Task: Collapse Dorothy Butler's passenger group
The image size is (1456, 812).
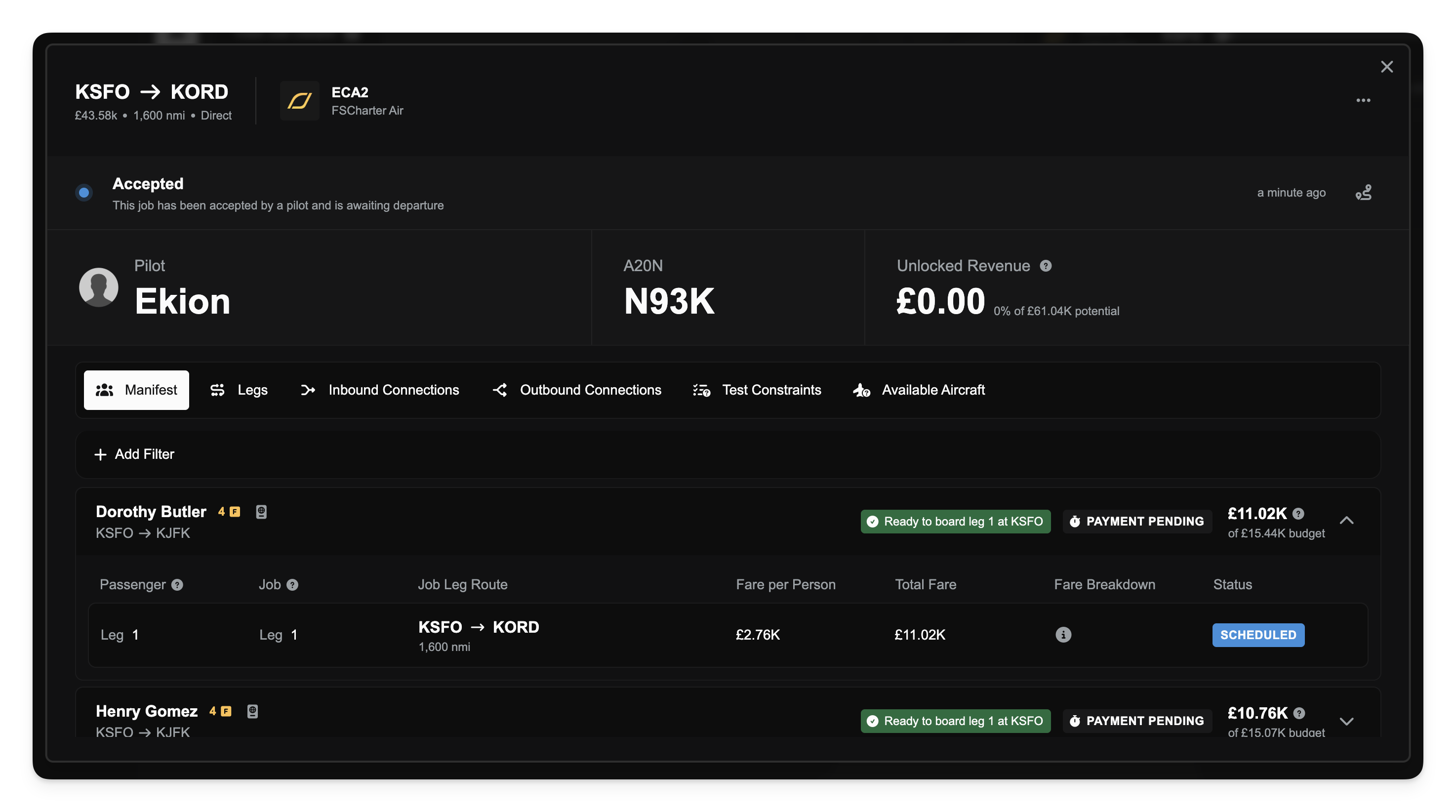Action: pyautogui.click(x=1346, y=521)
